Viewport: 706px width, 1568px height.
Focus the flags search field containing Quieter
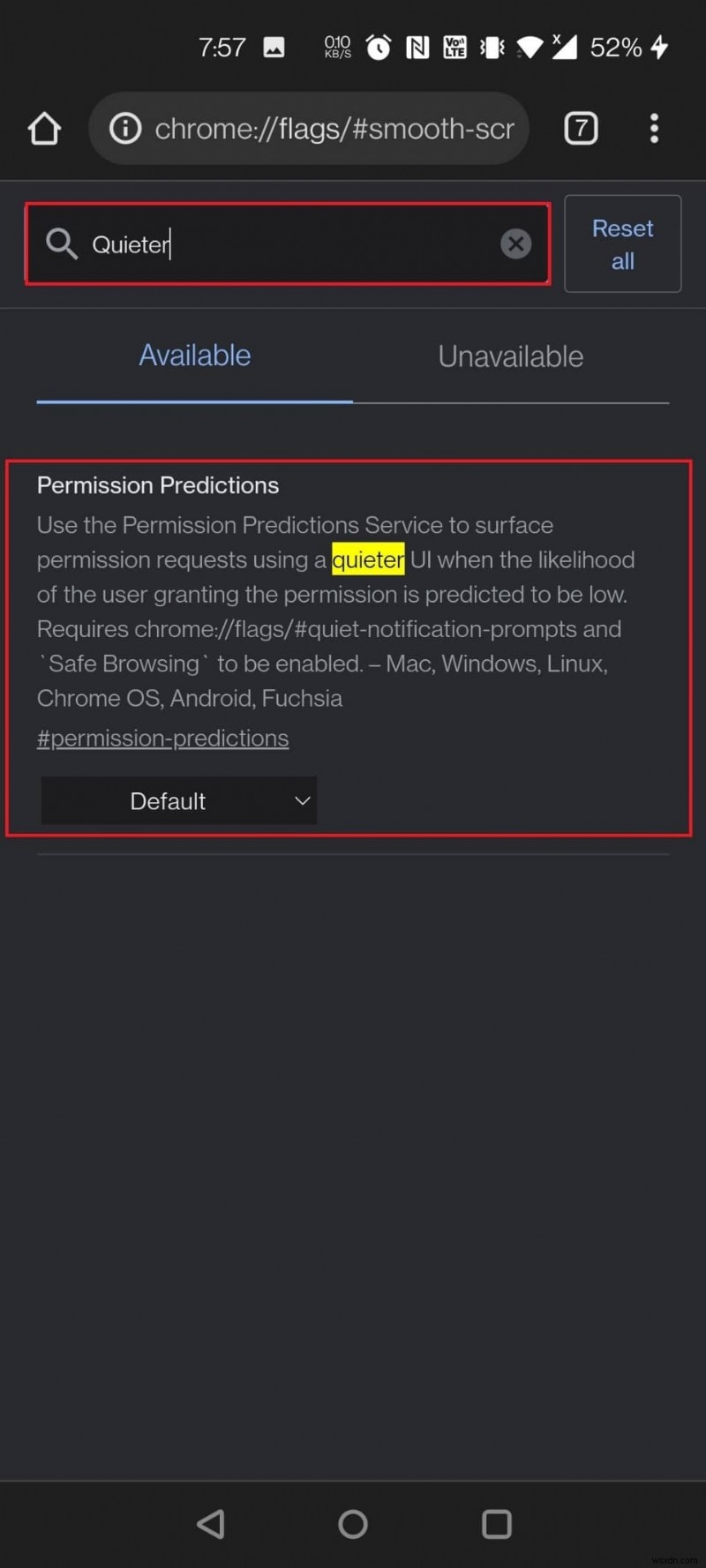[291, 244]
